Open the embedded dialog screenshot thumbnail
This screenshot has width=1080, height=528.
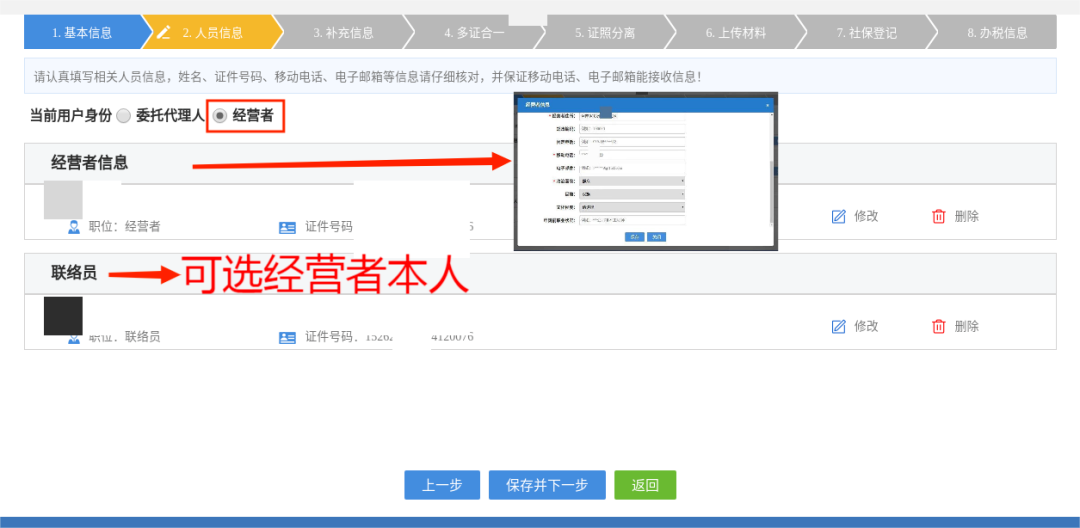(x=645, y=171)
